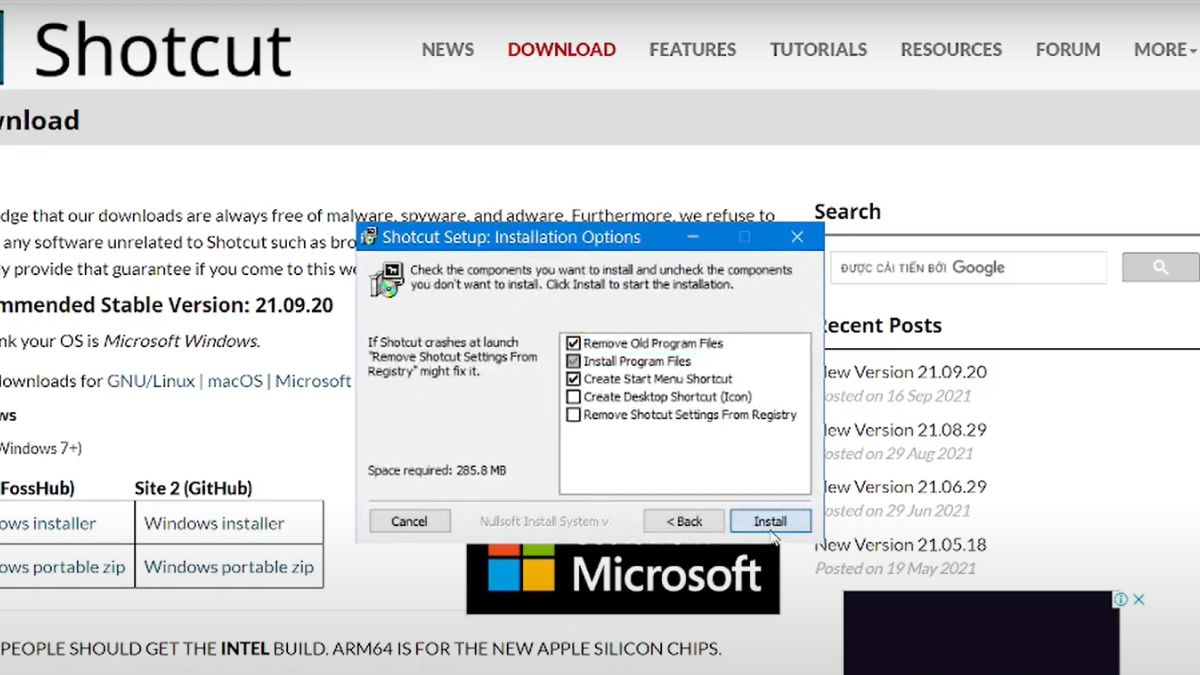This screenshot has height=675, width=1200.
Task: Click the Space required: 285.8 MB text
Action: 437,470
